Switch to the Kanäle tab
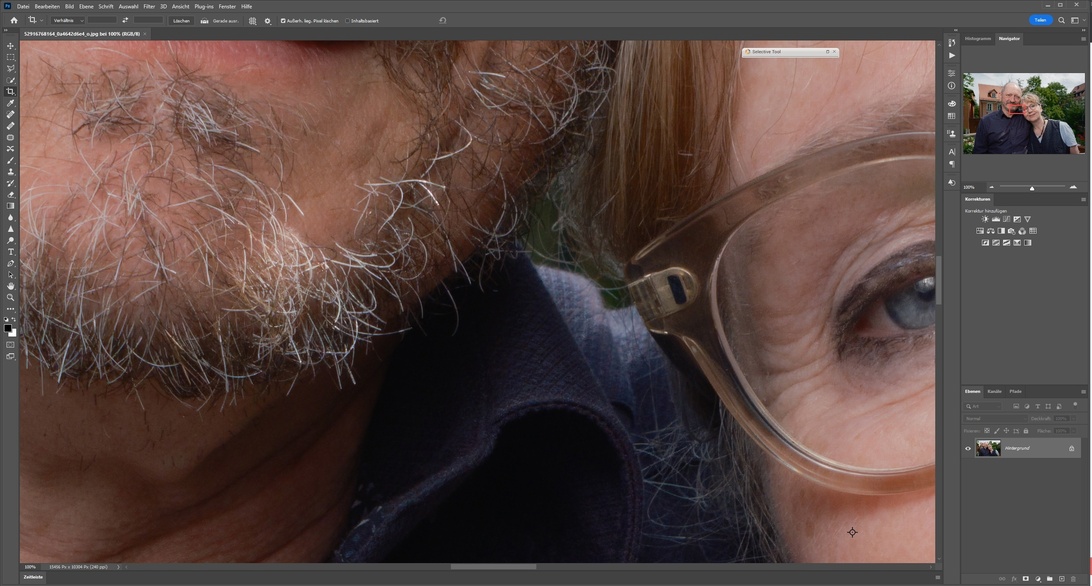 [x=994, y=391]
